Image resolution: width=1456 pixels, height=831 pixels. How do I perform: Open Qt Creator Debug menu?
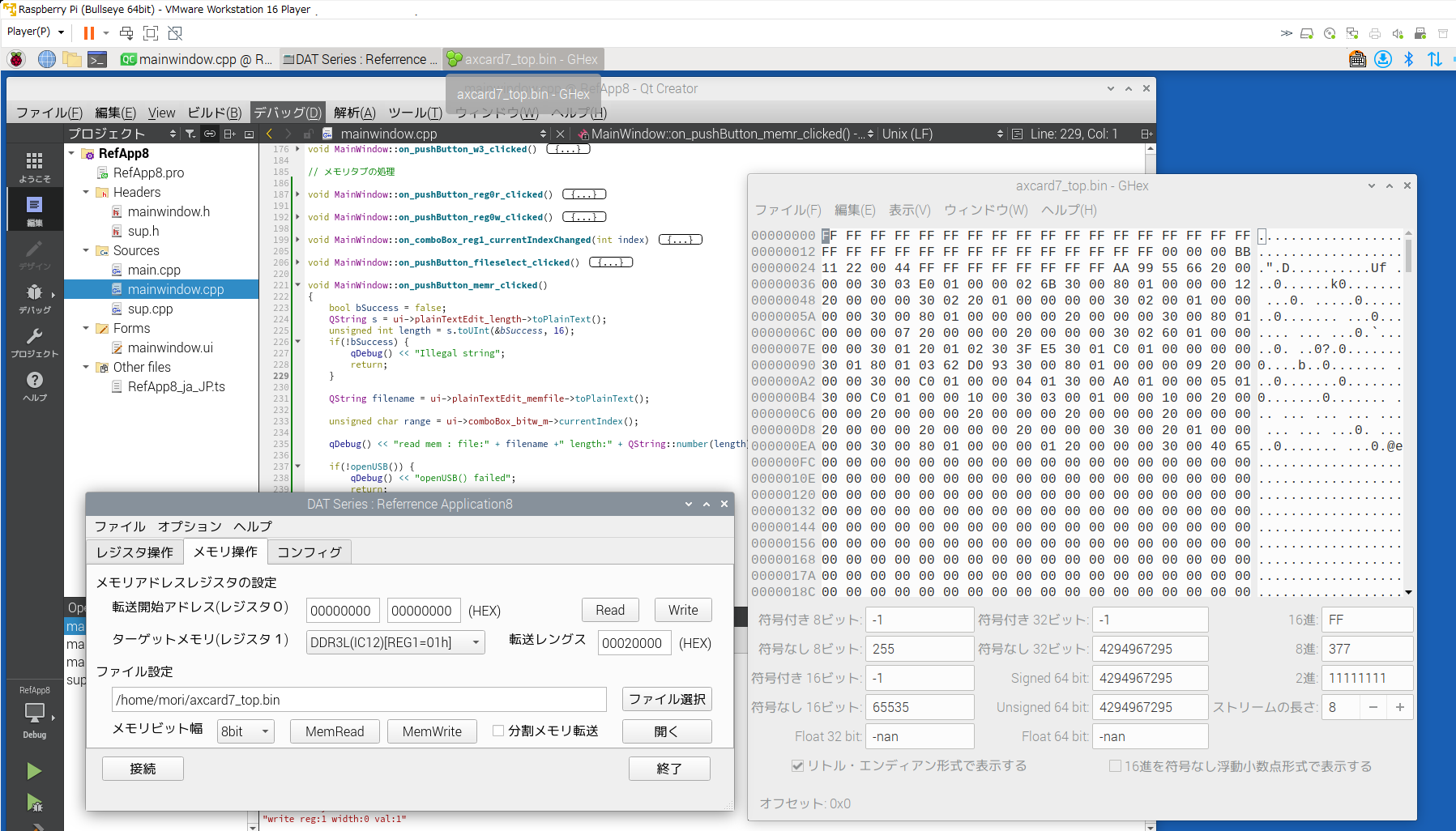(288, 113)
